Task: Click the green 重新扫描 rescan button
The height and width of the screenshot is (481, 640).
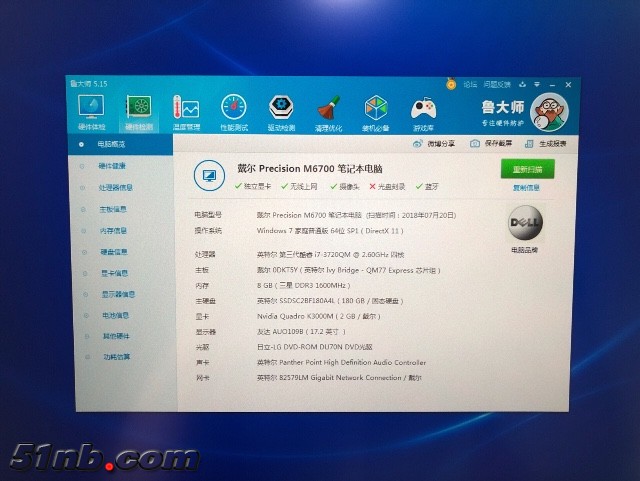Action: pos(527,169)
